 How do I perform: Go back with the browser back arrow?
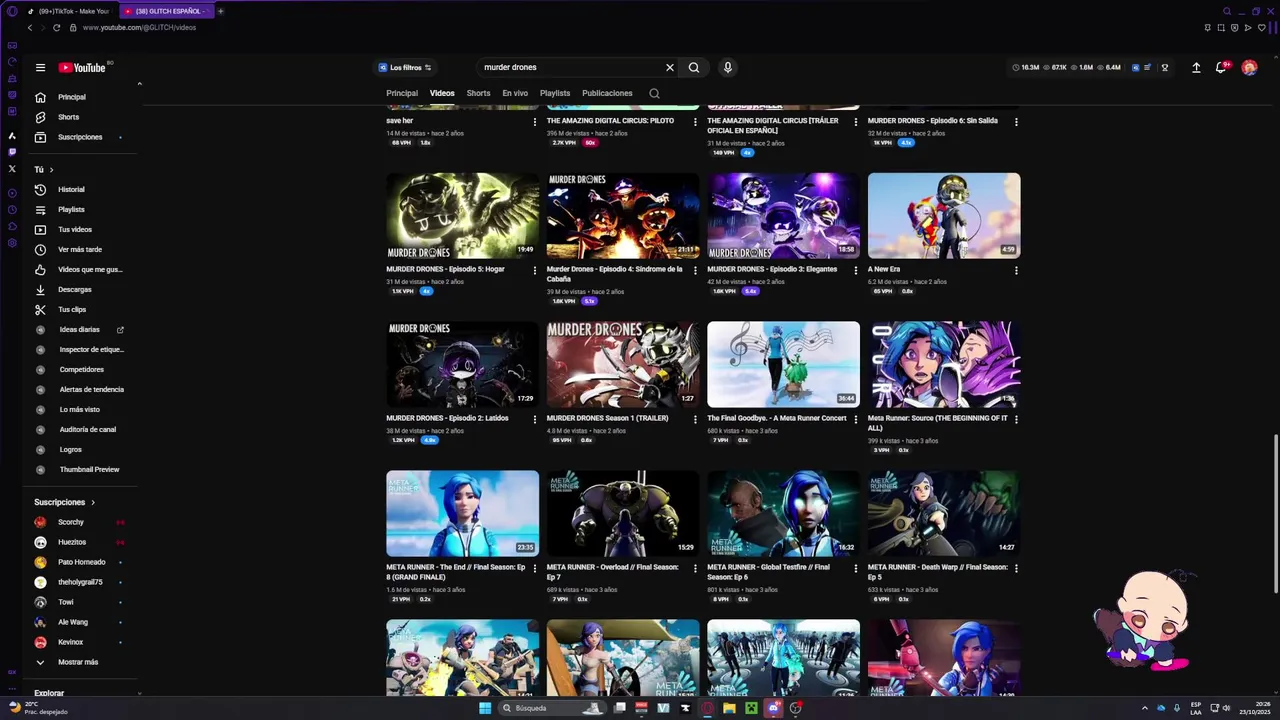(30, 28)
